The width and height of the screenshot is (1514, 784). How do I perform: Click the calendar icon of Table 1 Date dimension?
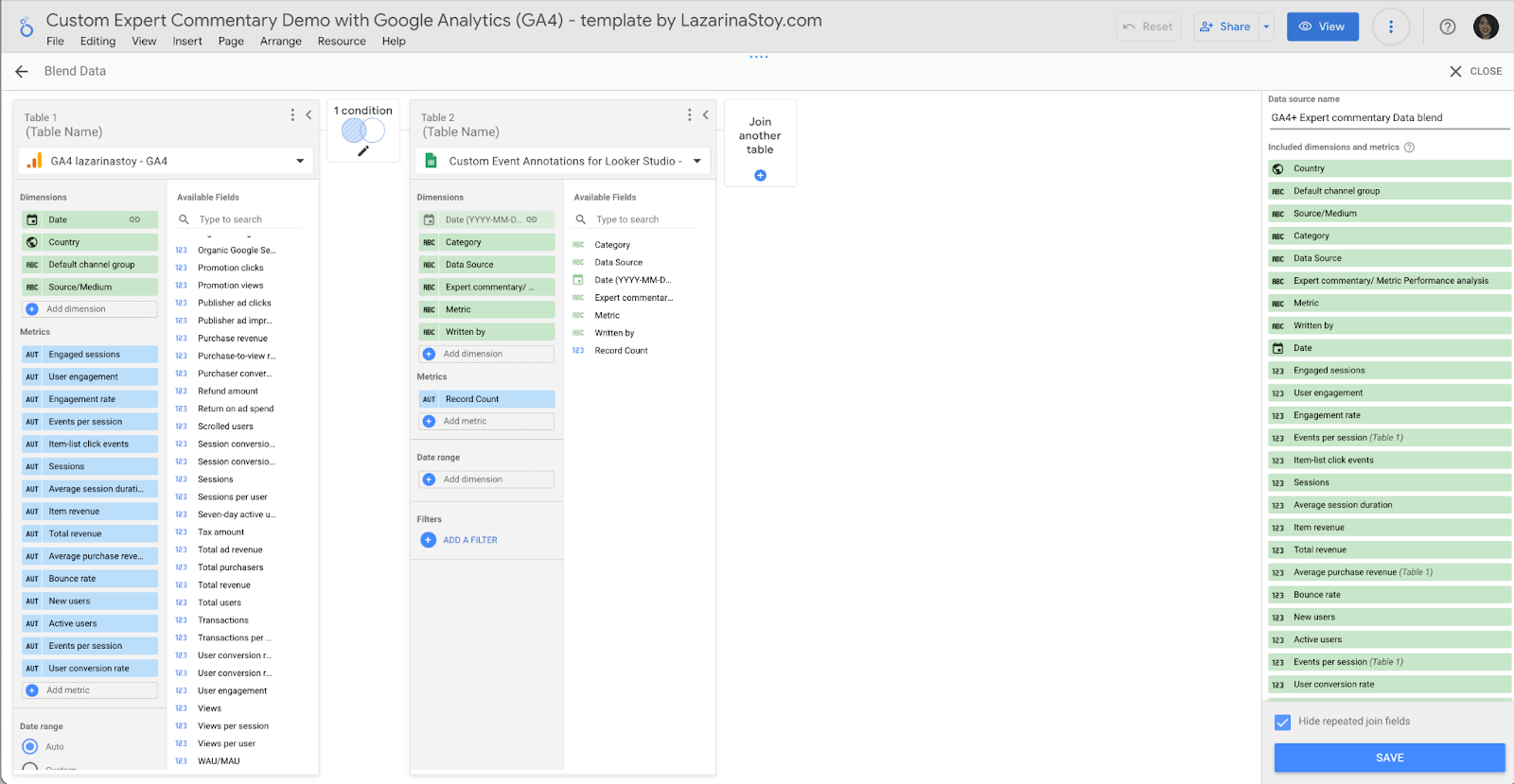pos(32,219)
